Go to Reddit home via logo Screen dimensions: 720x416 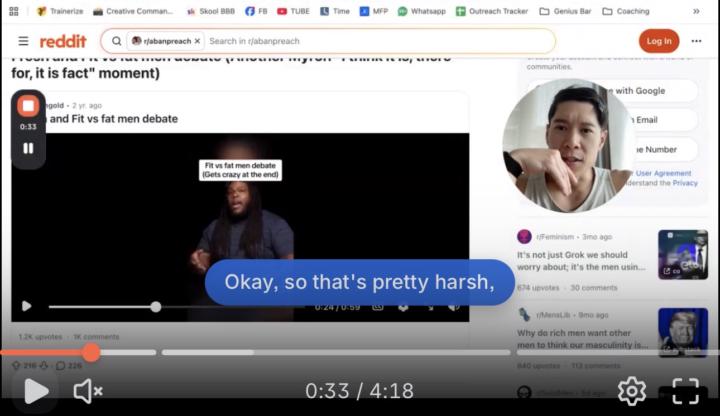(x=63, y=41)
